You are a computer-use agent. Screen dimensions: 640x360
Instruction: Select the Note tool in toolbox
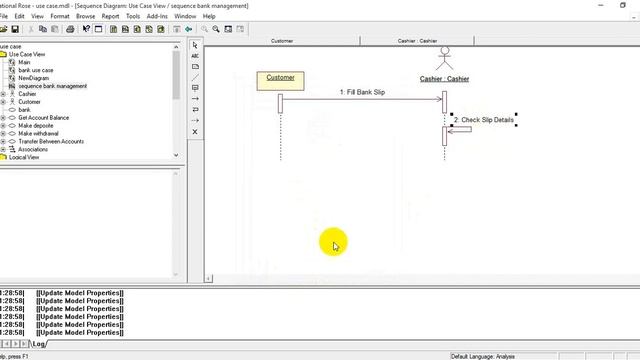click(195, 67)
